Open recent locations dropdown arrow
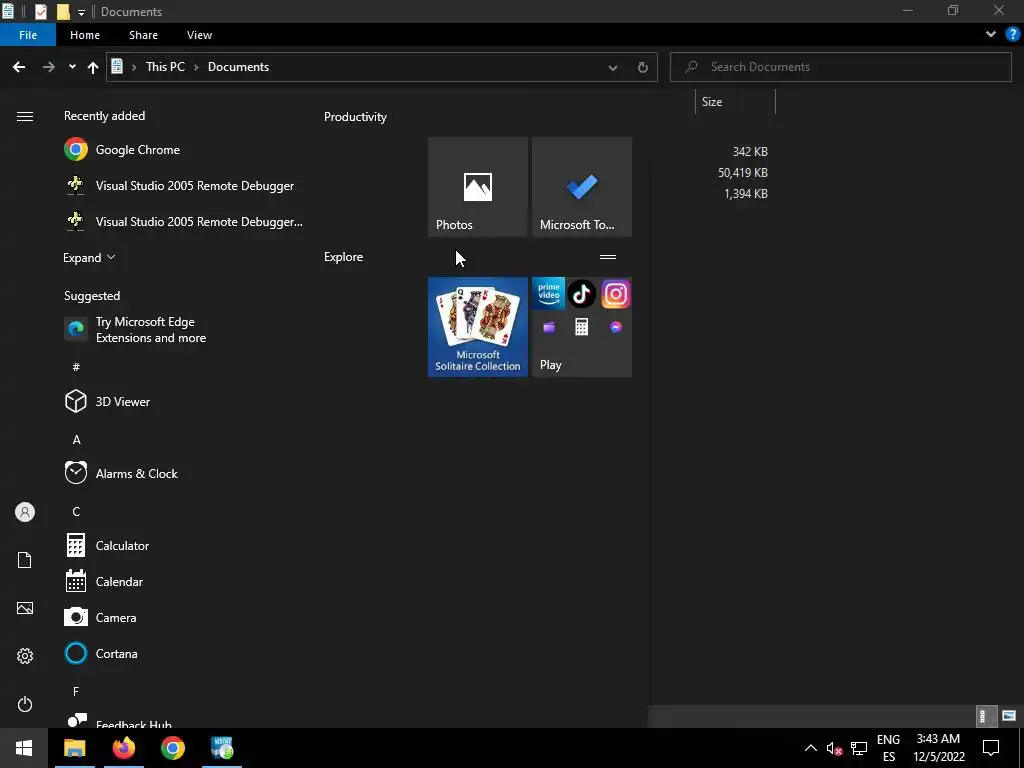This screenshot has height=768, width=1024. [72, 67]
